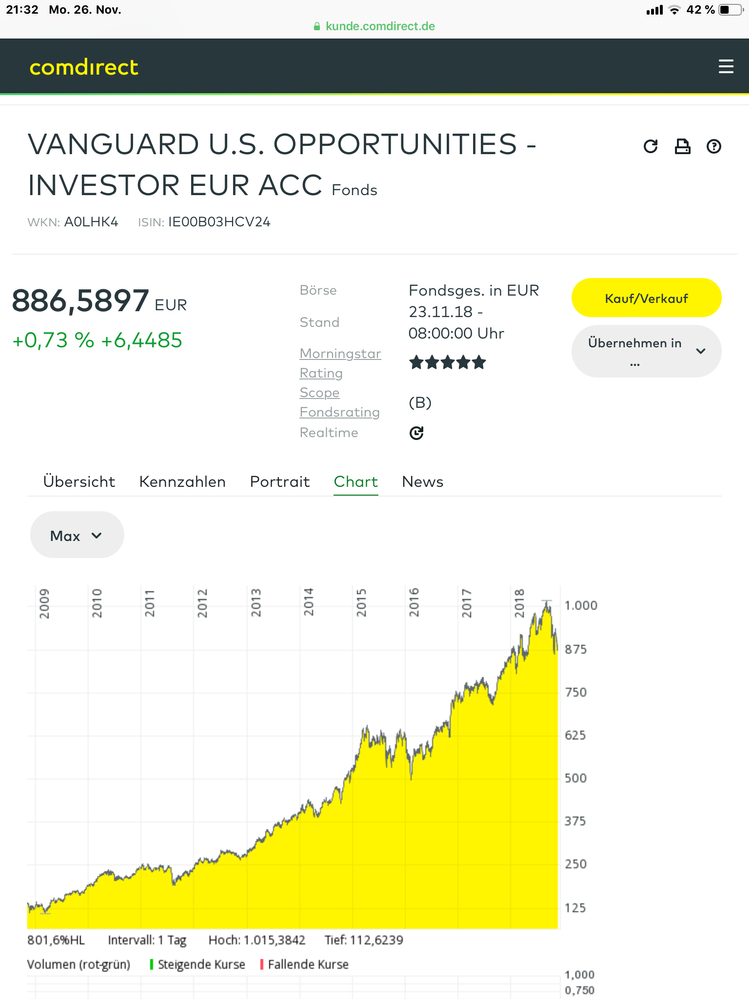
Task: Click the 2018 peak on the chart
Action: pyautogui.click(x=546, y=603)
